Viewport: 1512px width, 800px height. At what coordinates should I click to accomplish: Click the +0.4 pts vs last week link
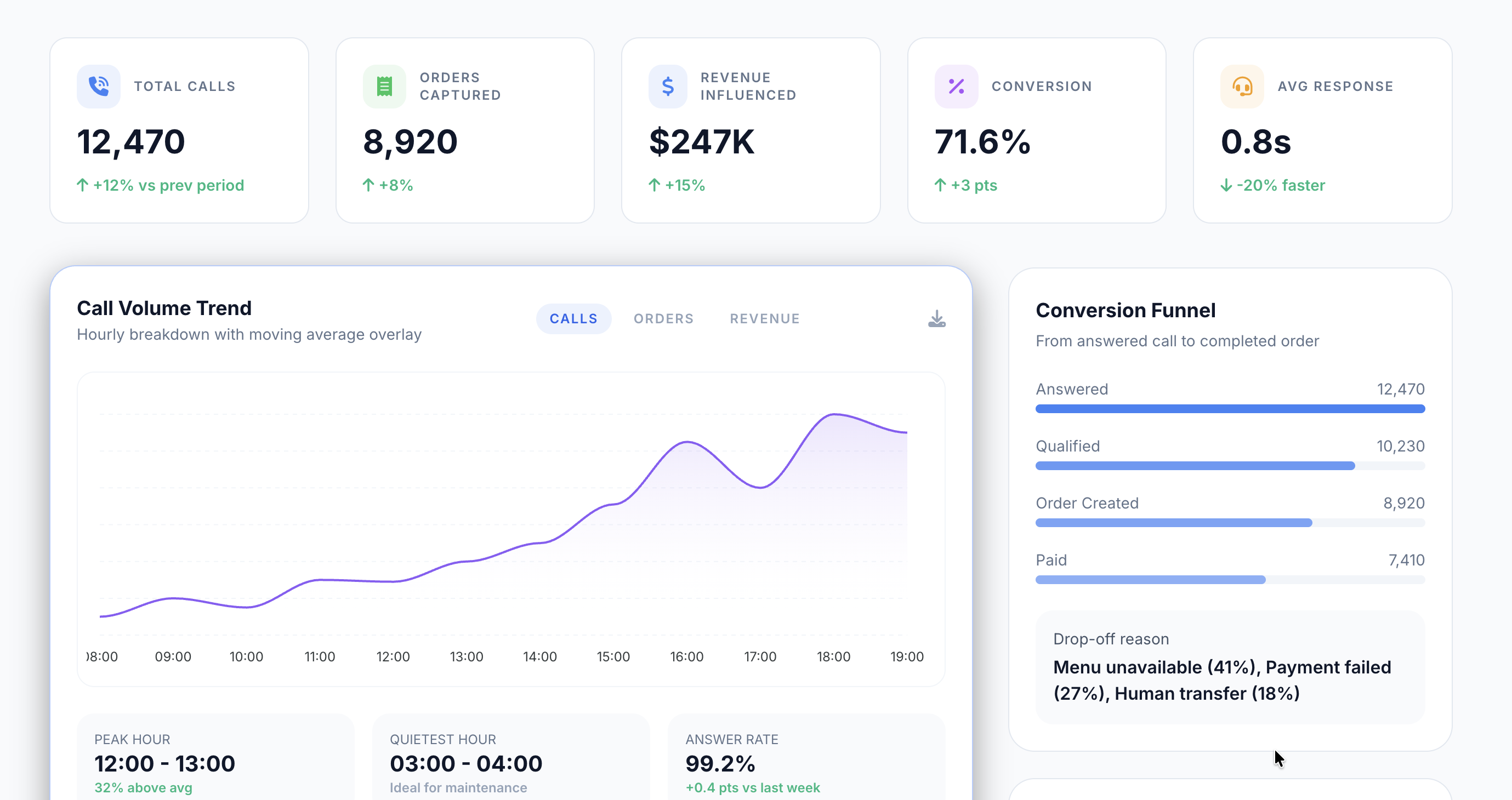pyautogui.click(x=753, y=788)
